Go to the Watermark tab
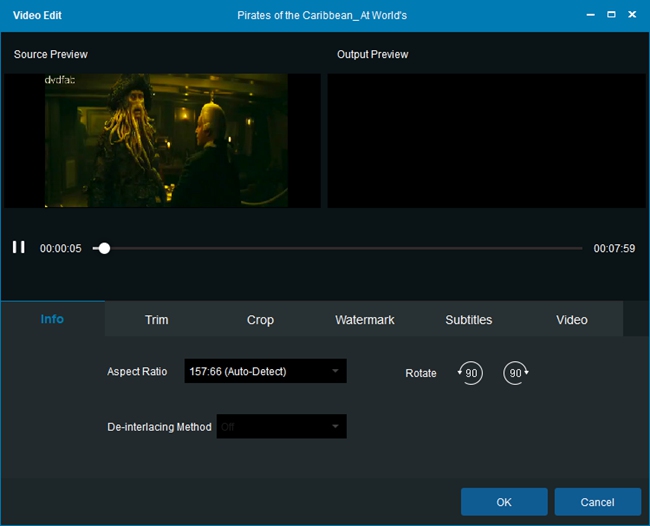 pos(364,320)
